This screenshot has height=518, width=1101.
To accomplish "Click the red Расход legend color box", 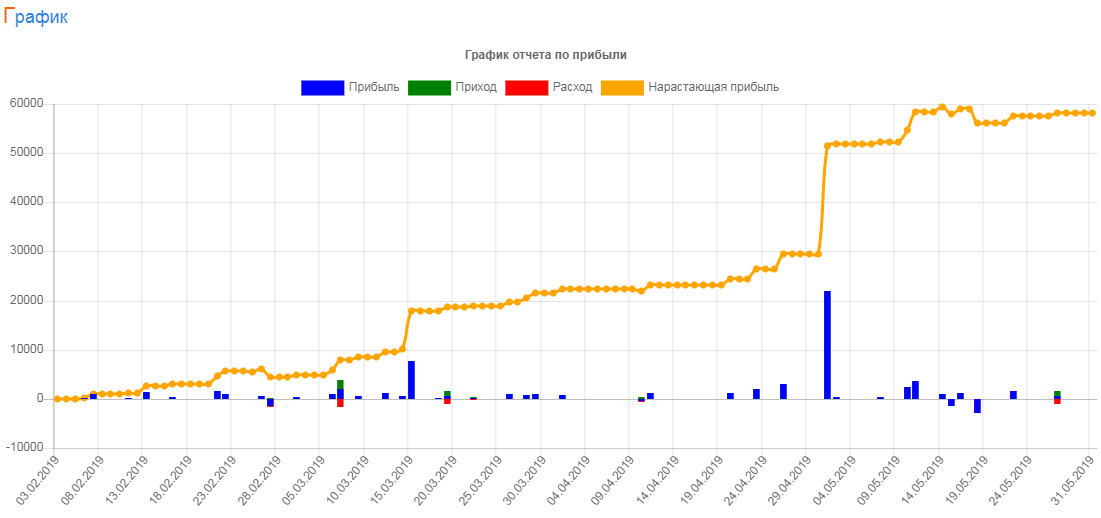I will [526, 88].
